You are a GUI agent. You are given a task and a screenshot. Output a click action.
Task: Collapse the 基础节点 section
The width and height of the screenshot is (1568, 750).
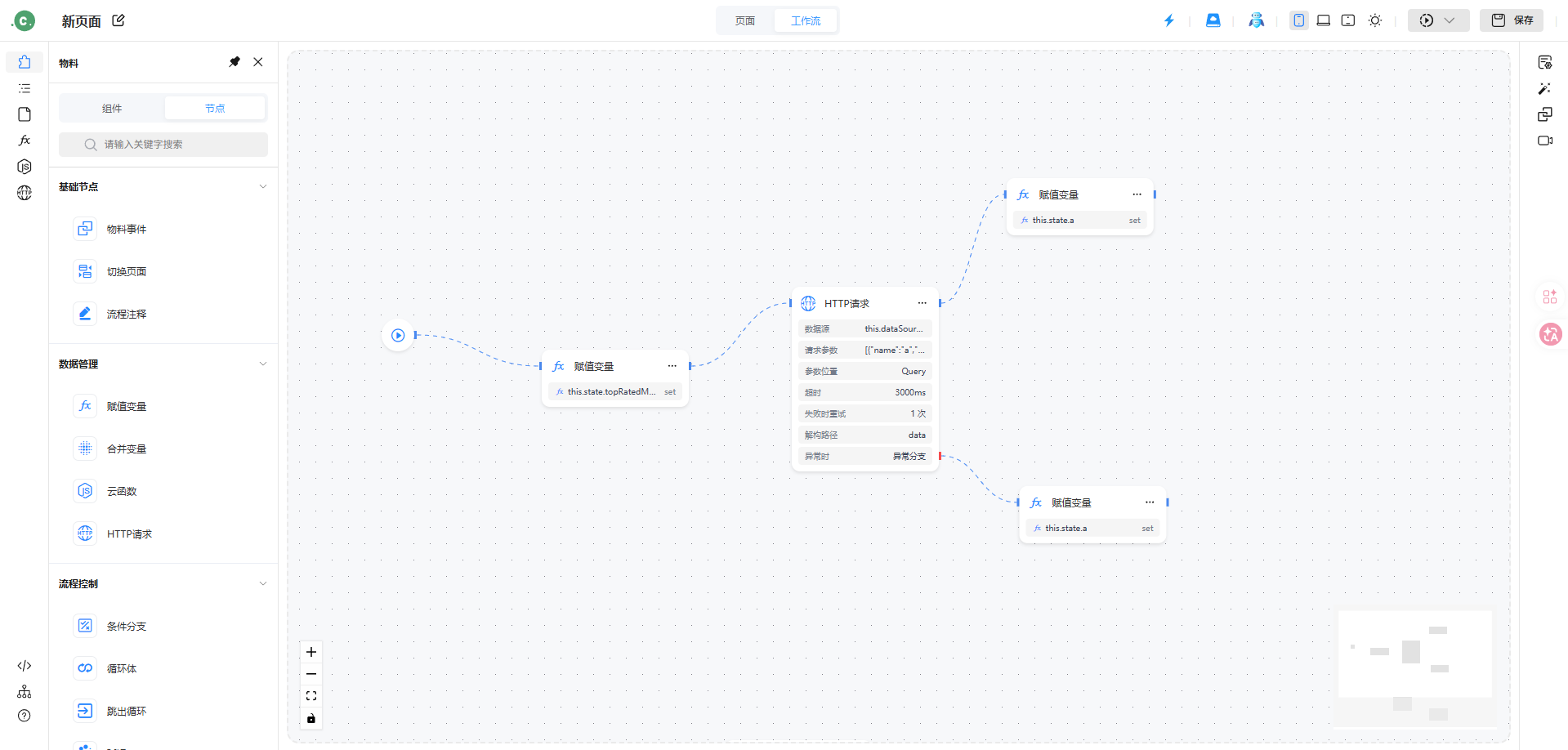point(262,187)
